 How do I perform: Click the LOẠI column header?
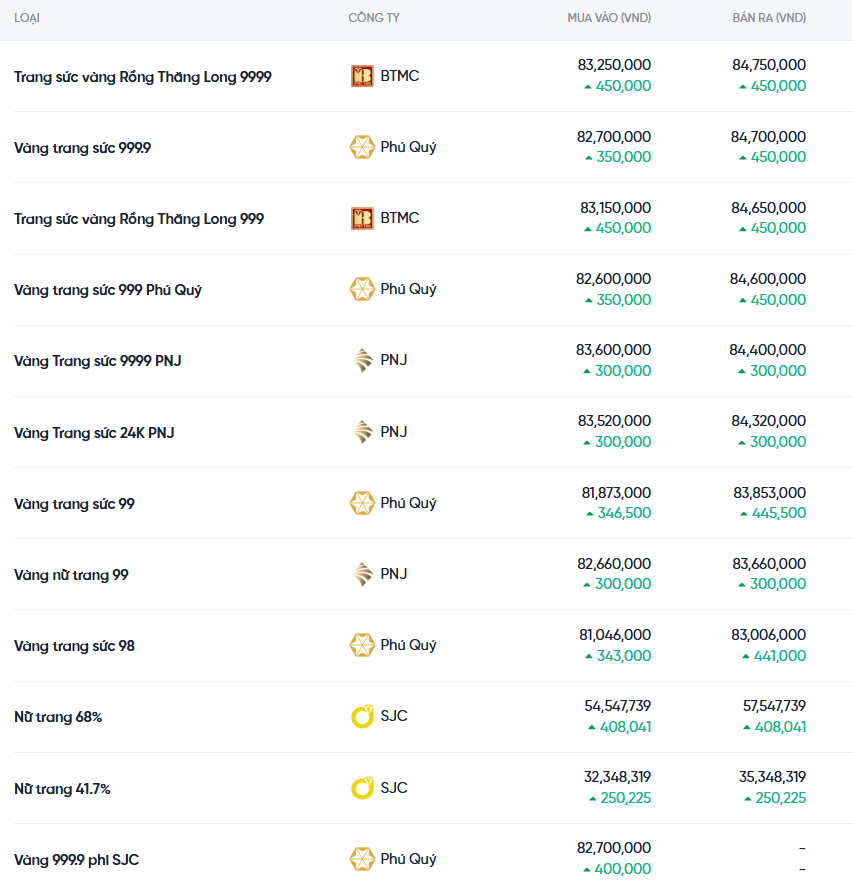pyautogui.click(x=27, y=18)
